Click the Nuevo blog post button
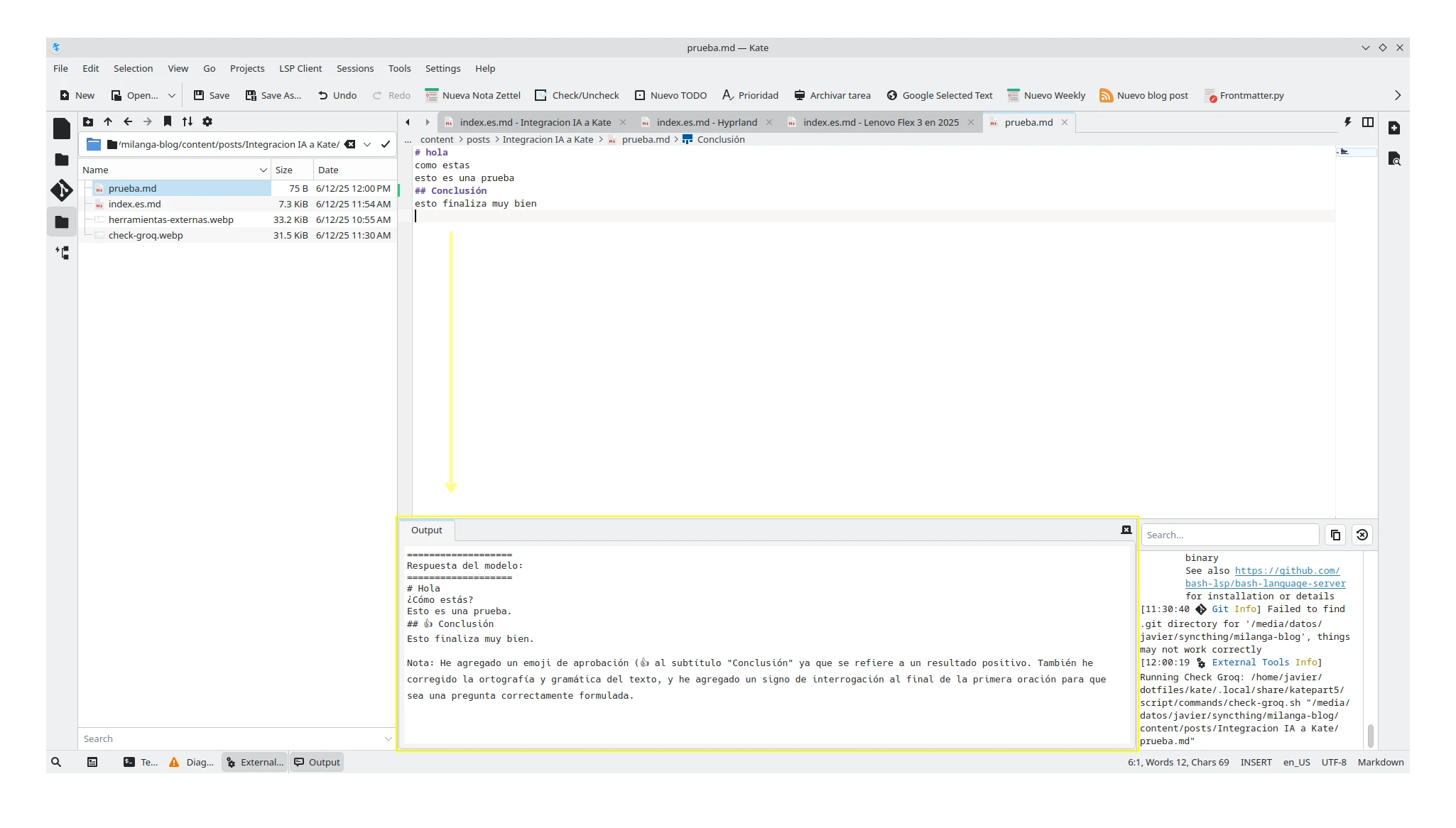This screenshot has height=828, width=1456. (x=1143, y=95)
